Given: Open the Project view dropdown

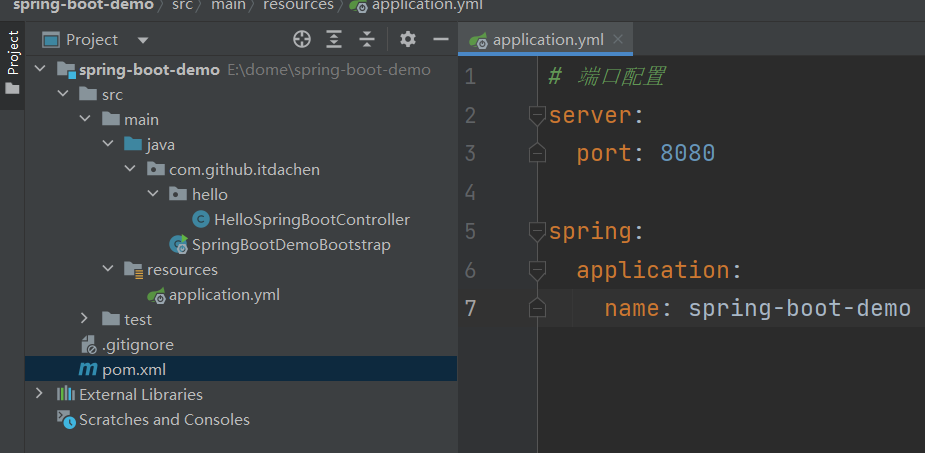Looking at the screenshot, I should [x=142, y=40].
